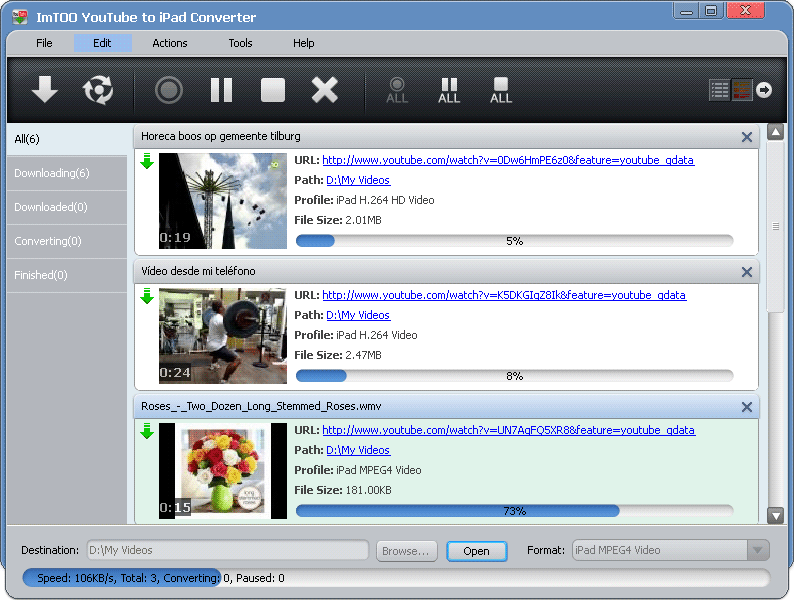This screenshot has width=794, height=600.
Task: Open the Tools menu
Action: click(240, 43)
